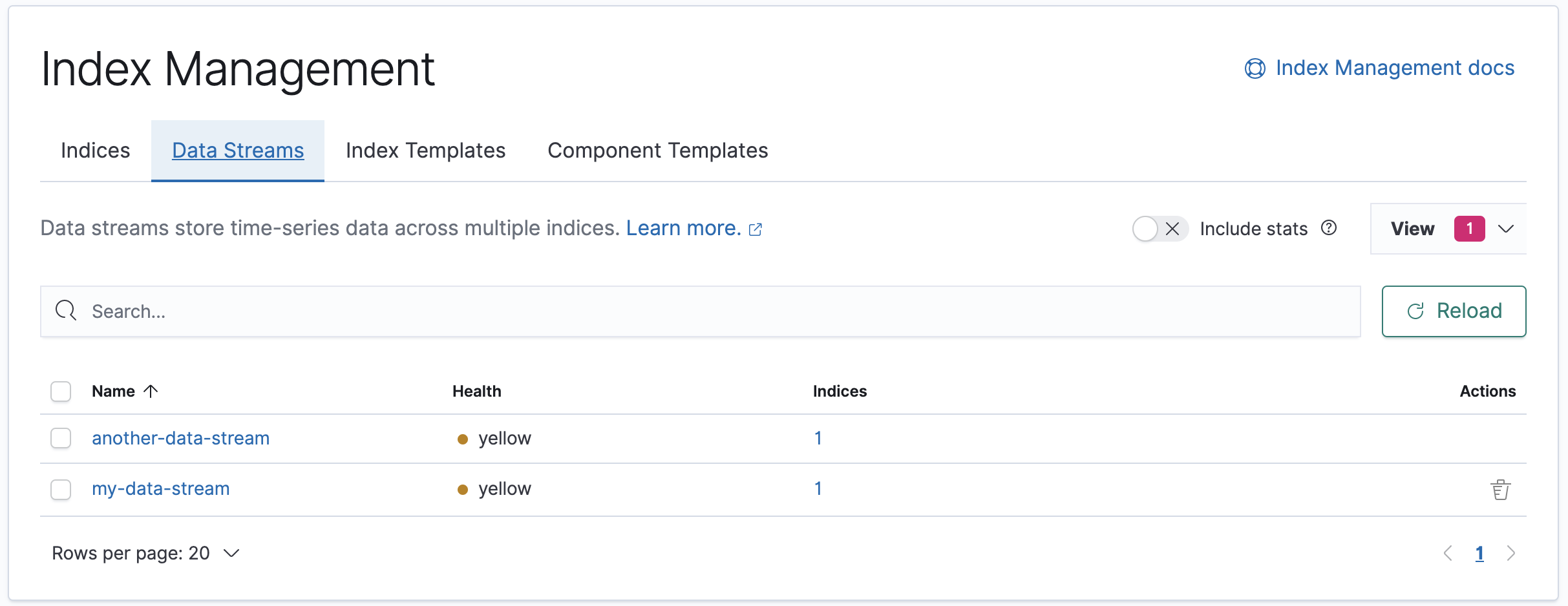Go to next page using the right chevron
Viewport: 1568px width, 606px height.
[x=1511, y=553]
